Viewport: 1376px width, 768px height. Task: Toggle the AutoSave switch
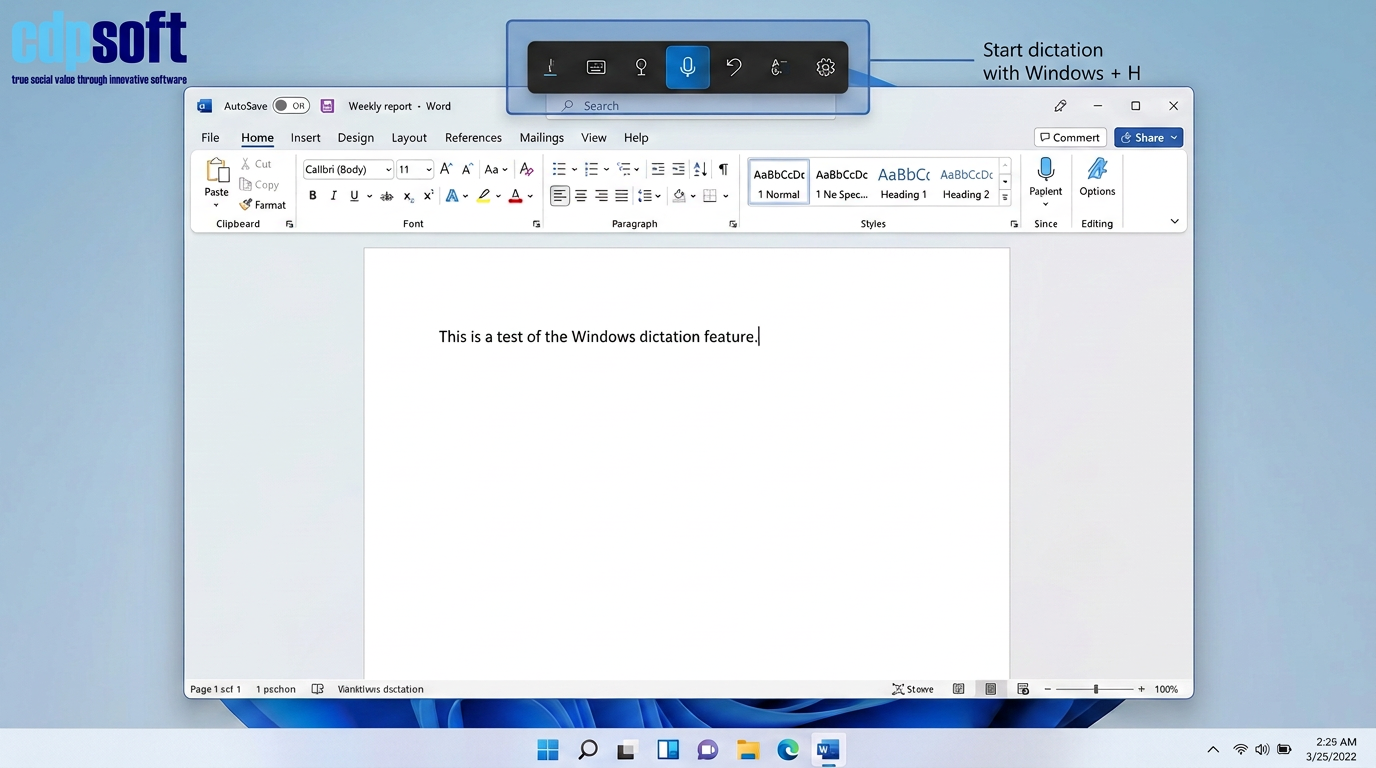click(291, 106)
